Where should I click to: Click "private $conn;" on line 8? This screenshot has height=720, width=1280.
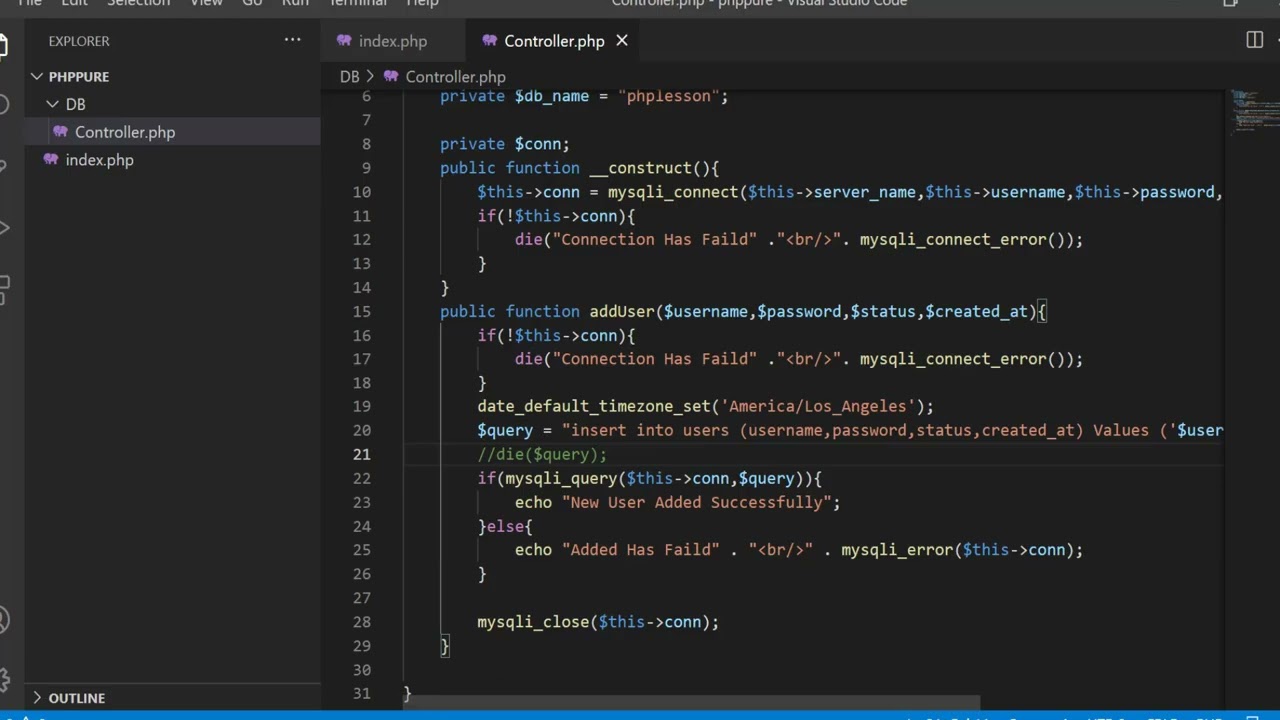point(505,144)
